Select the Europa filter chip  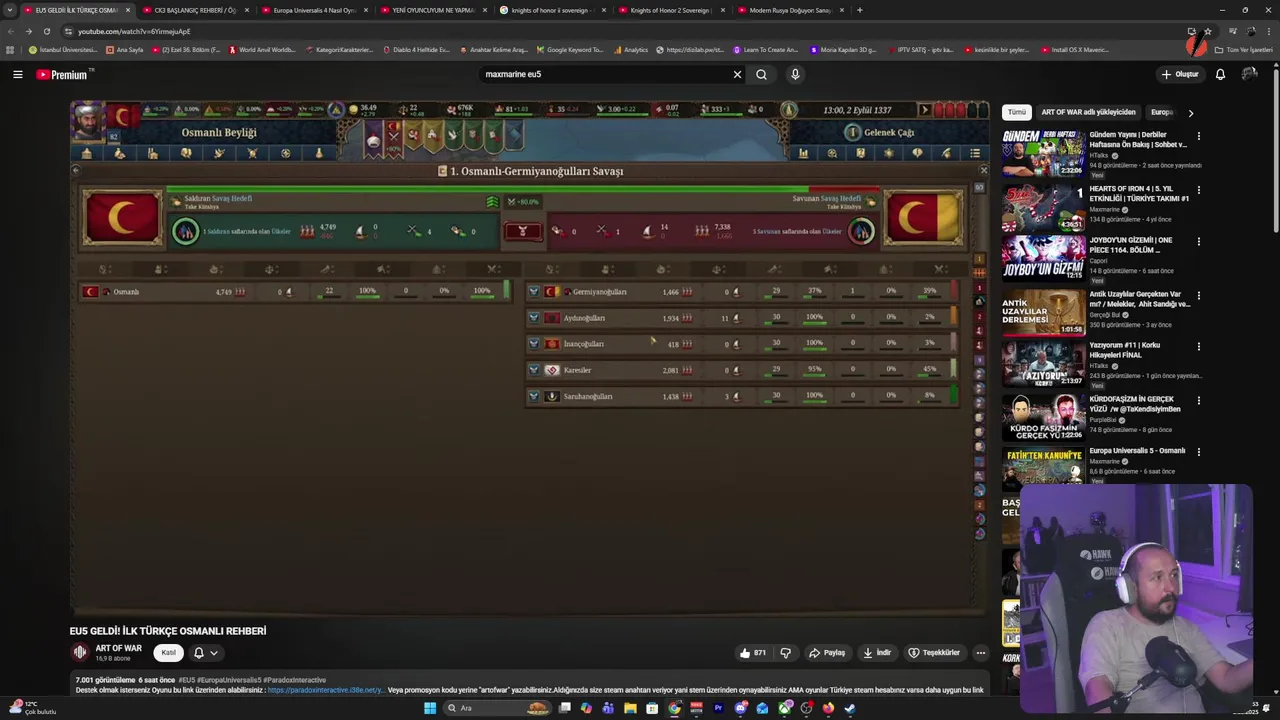click(x=1162, y=112)
